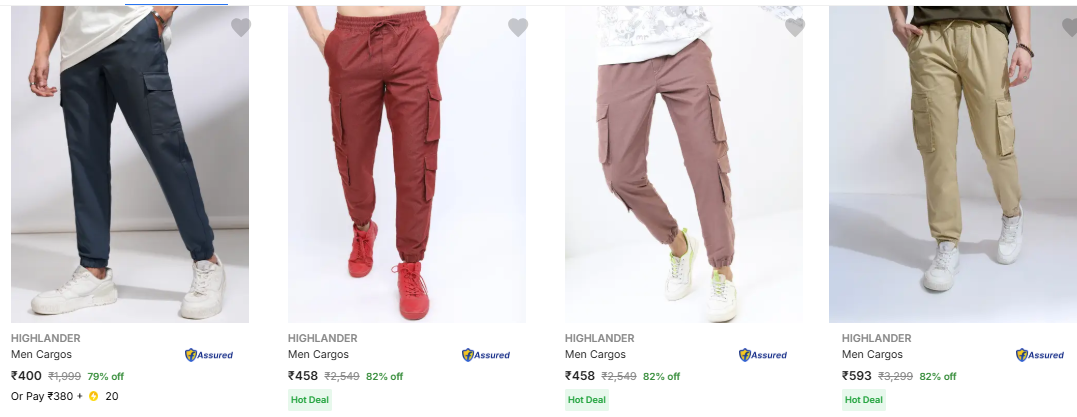Click the SuperCoin icon next to 20
The width and height of the screenshot is (1077, 417).
tap(93, 396)
